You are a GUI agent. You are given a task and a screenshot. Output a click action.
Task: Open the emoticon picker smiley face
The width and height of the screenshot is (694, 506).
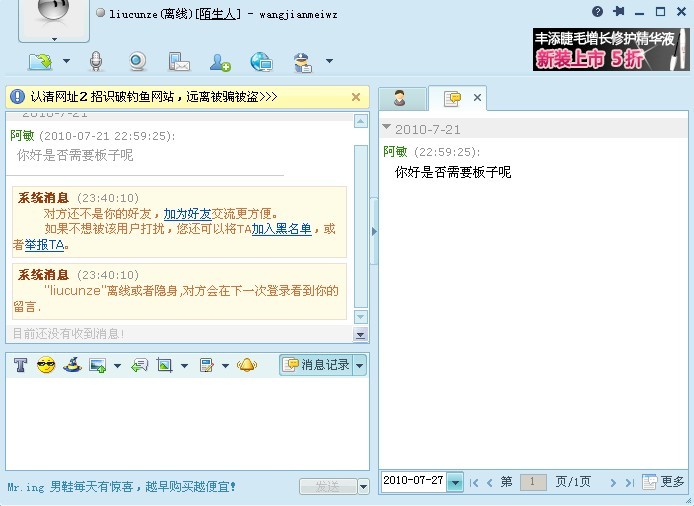pos(46,366)
